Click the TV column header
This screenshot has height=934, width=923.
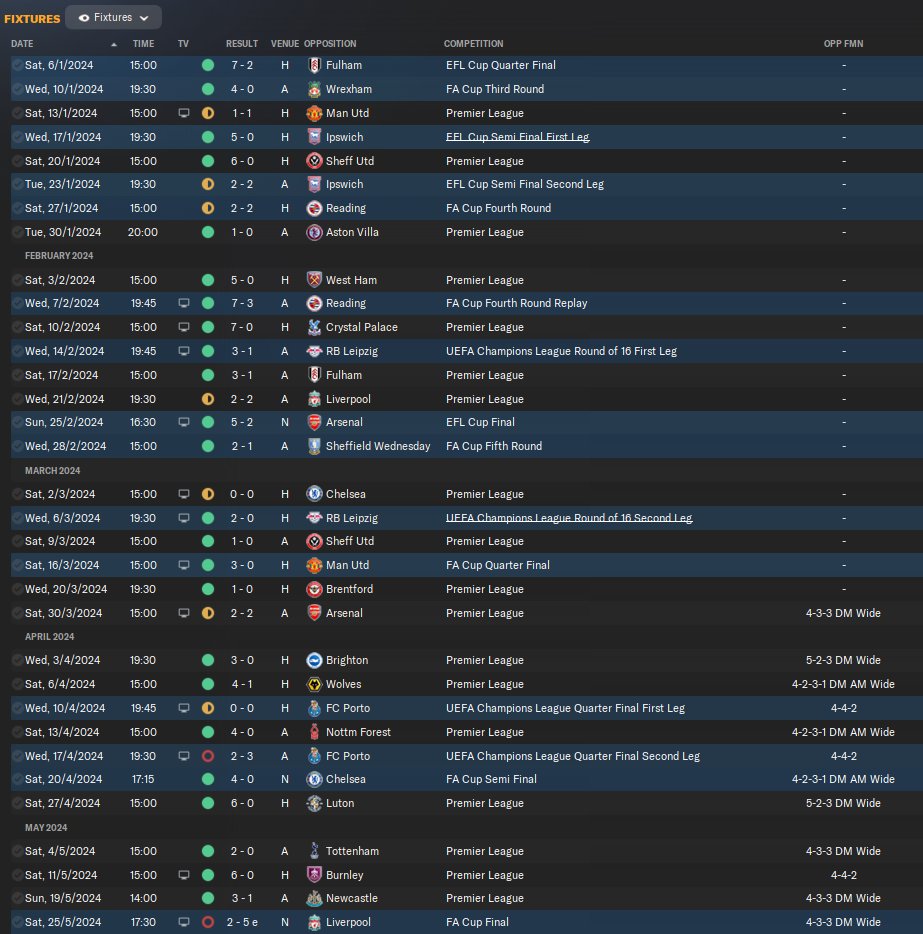point(183,43)
